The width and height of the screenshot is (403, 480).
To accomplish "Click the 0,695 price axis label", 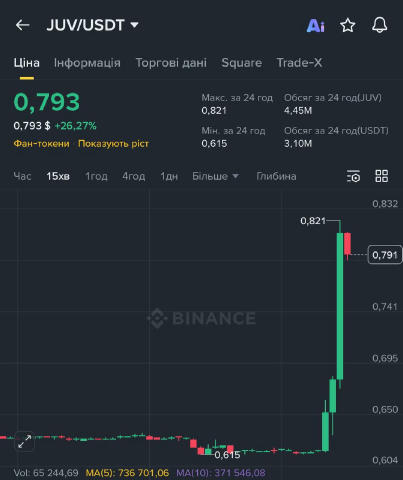I will [x=385, y=358].
